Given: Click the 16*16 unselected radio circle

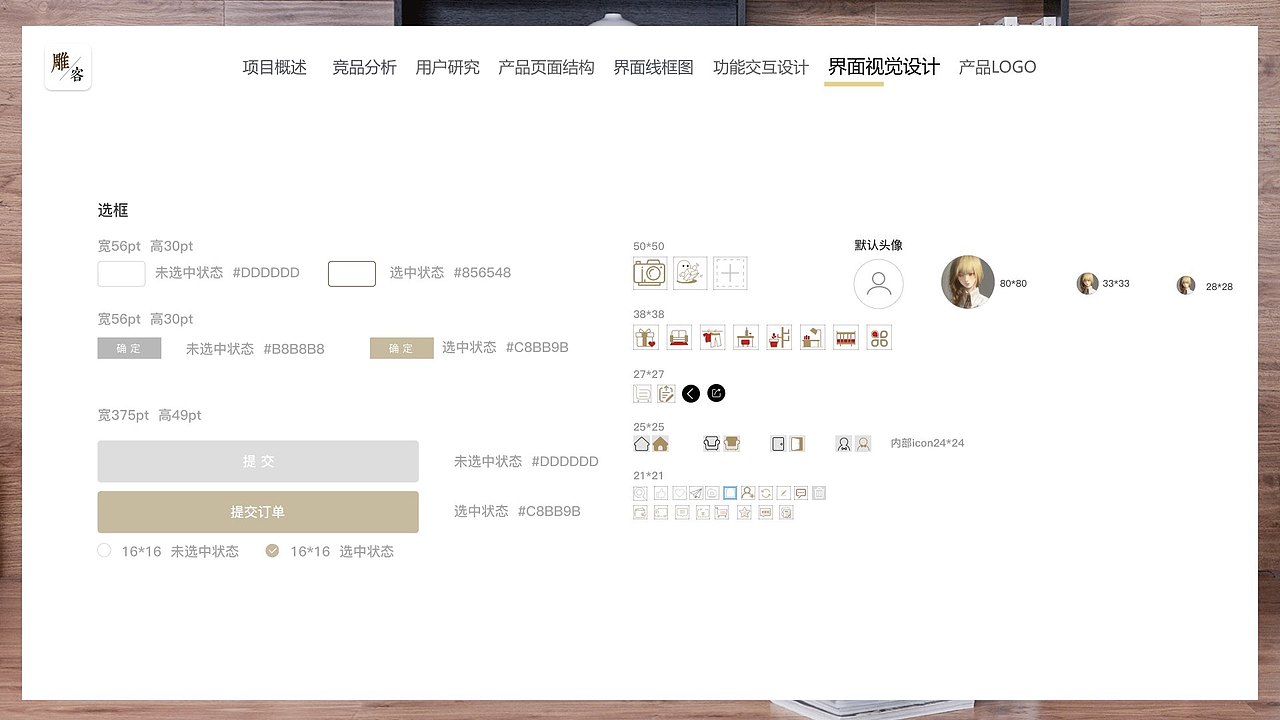Looking at the screenshot, I should [x=104, y=550].
